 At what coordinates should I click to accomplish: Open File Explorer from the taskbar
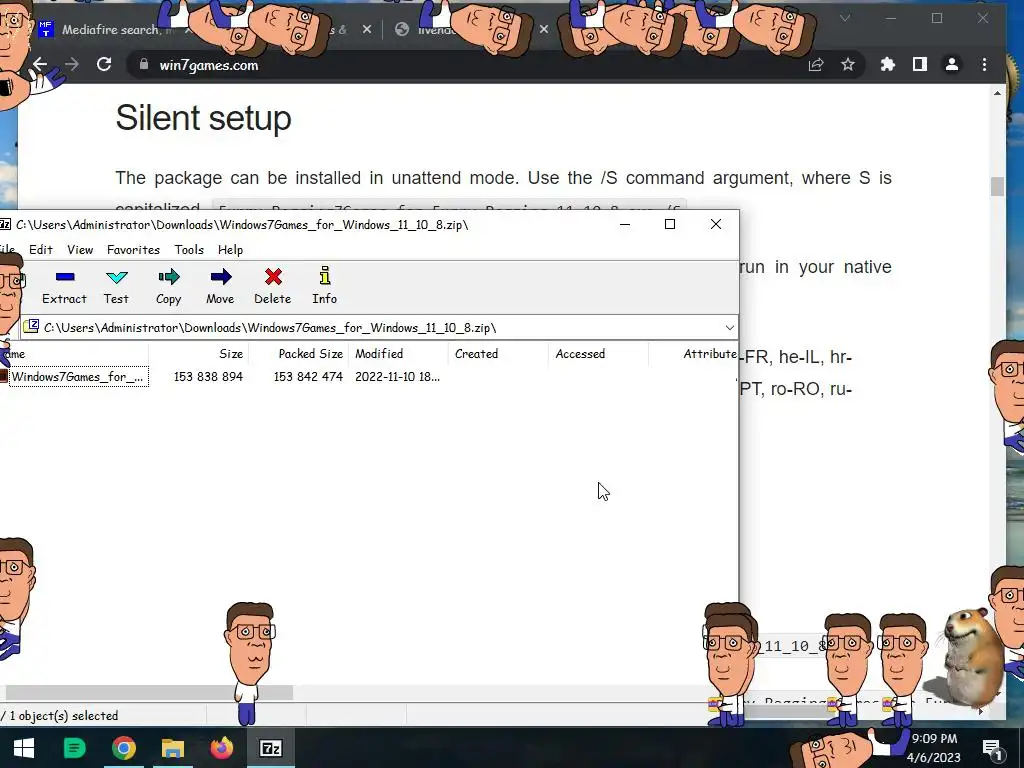point(172,748)
